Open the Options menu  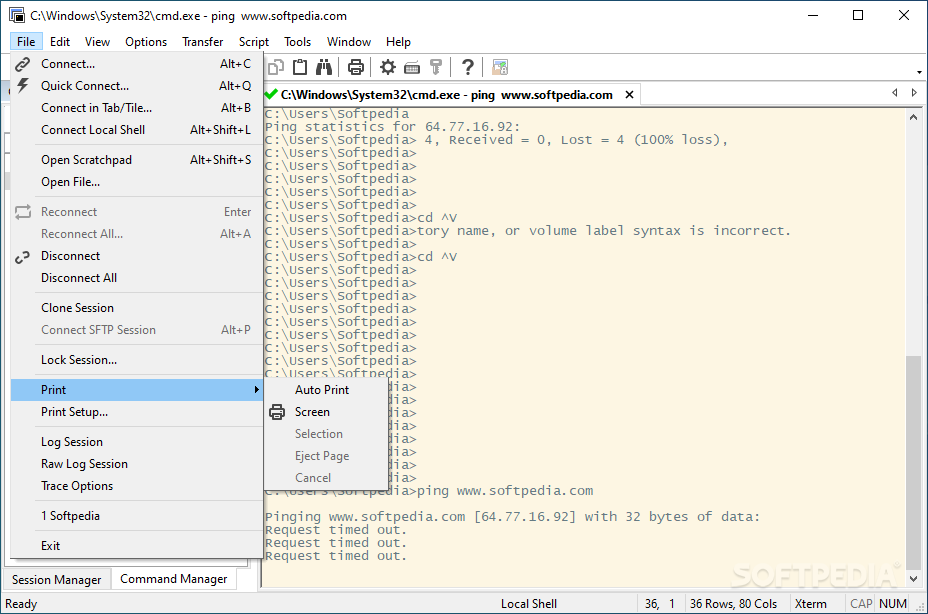tap(146, 41)
